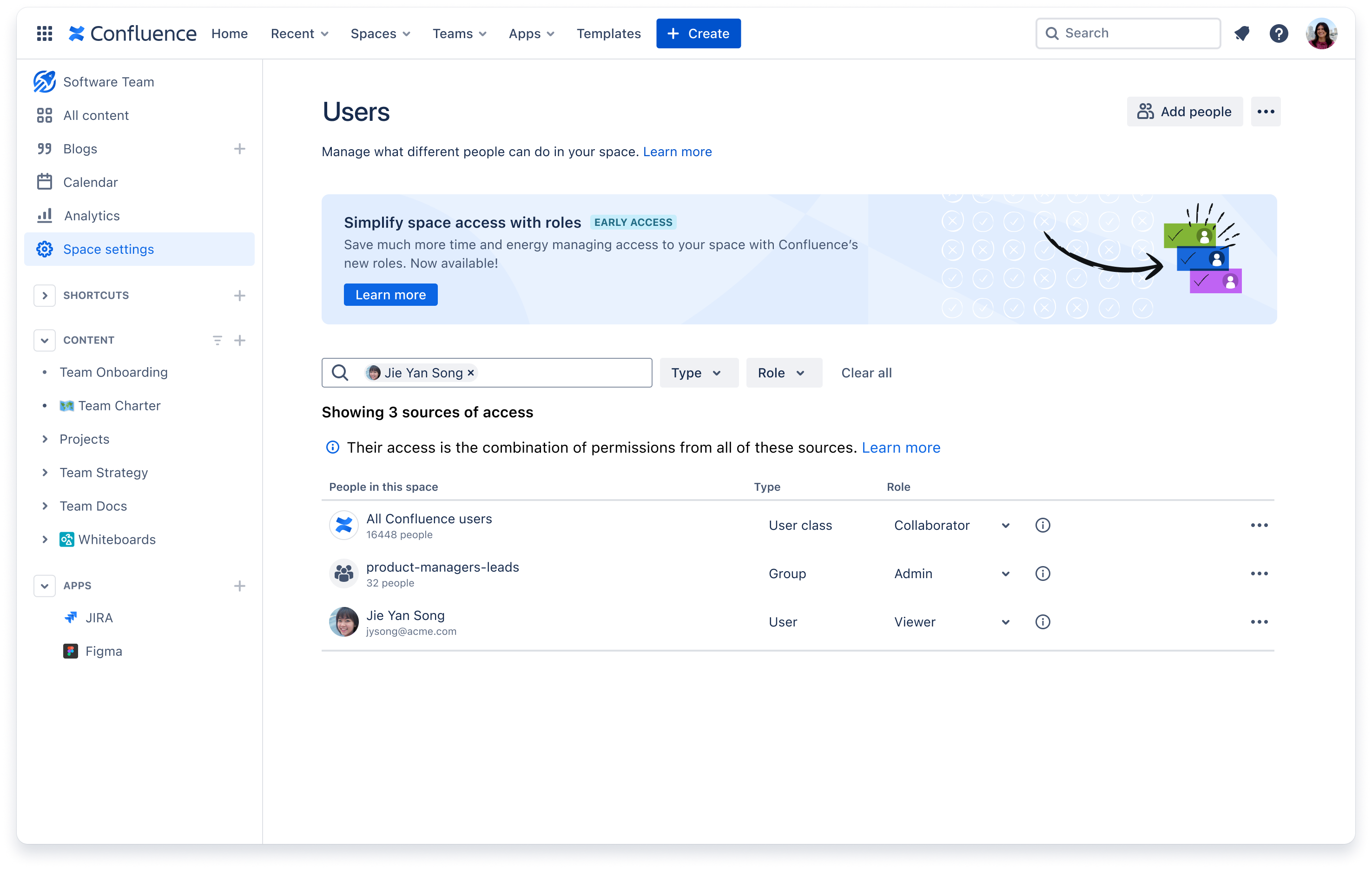Switch to the Templates menu item
This screenshot has height=870, width=1372.
click(608, 33)
